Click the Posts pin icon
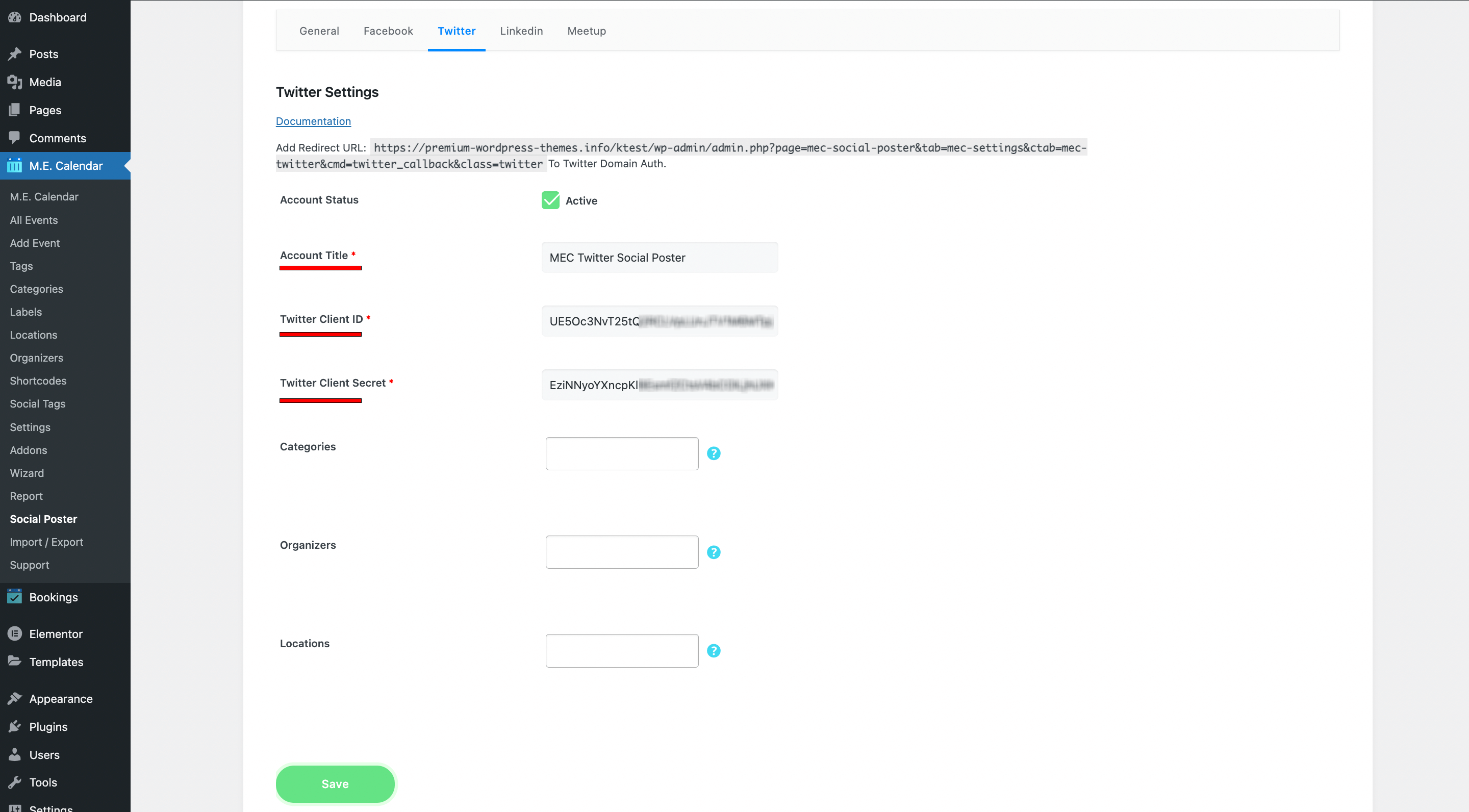Screen dimensions: 1469x812 click(15, 54)
